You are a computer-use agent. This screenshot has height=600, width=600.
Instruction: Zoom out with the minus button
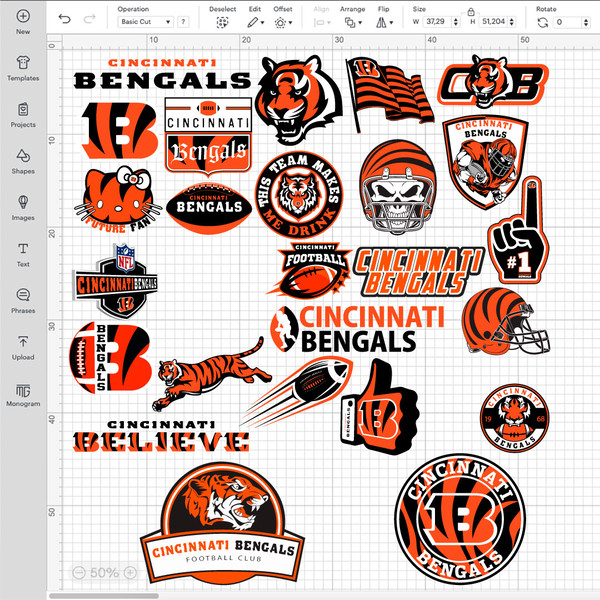click(x=79, y=572)
